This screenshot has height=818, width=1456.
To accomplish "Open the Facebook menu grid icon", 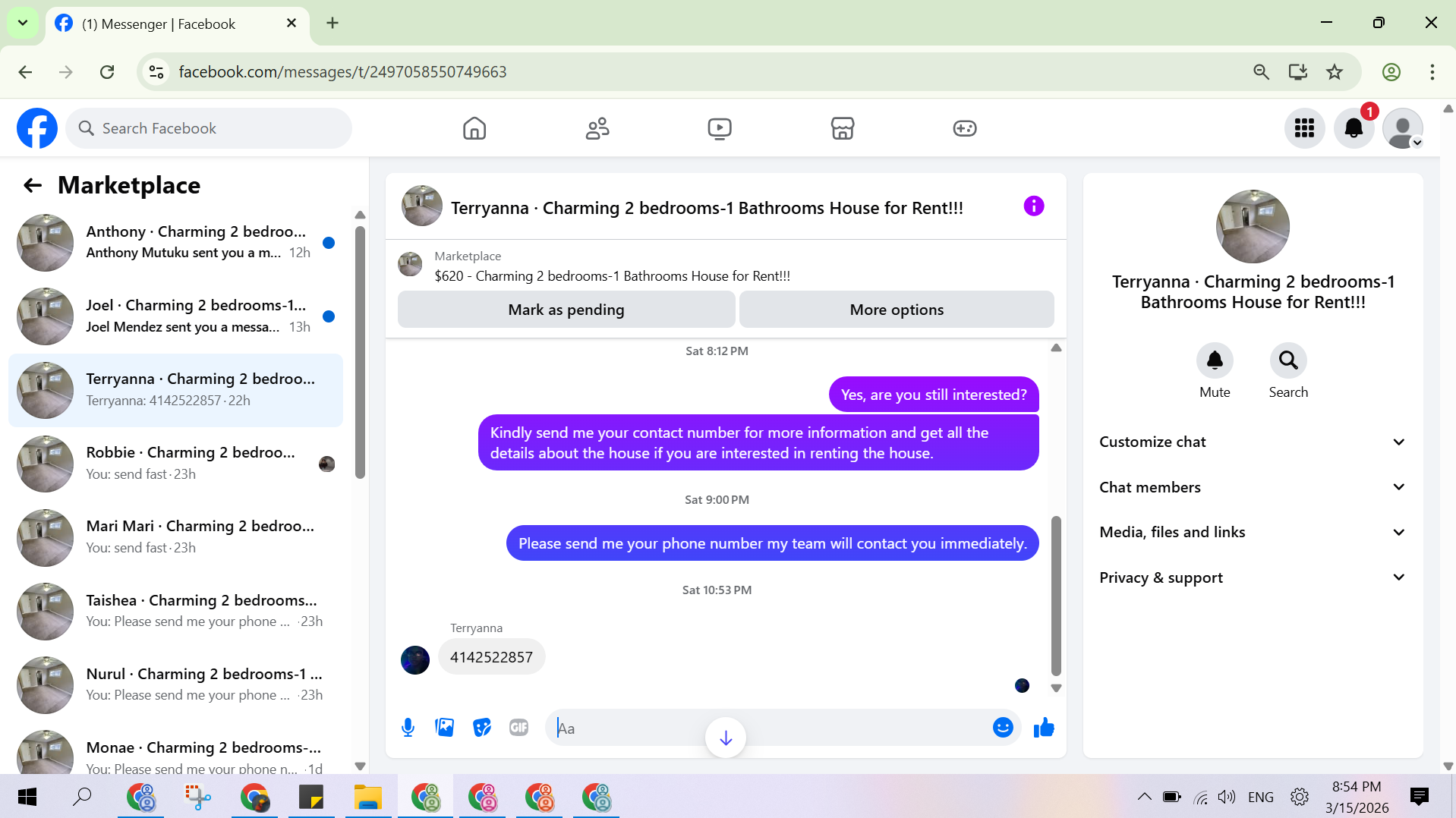I will (x=1305, y=128).
